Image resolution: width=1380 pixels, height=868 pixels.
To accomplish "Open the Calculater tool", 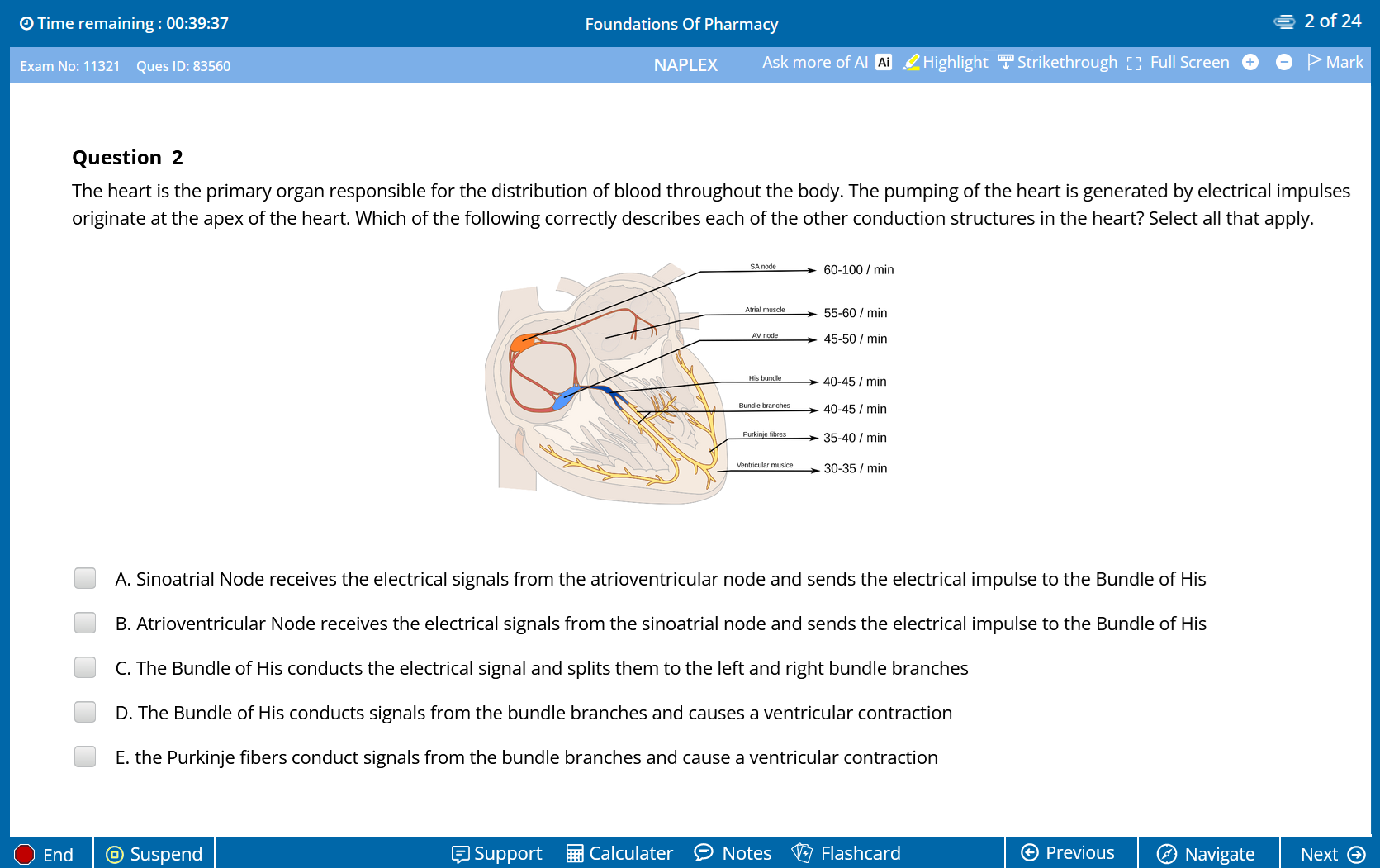I will [x=619, y=853].
